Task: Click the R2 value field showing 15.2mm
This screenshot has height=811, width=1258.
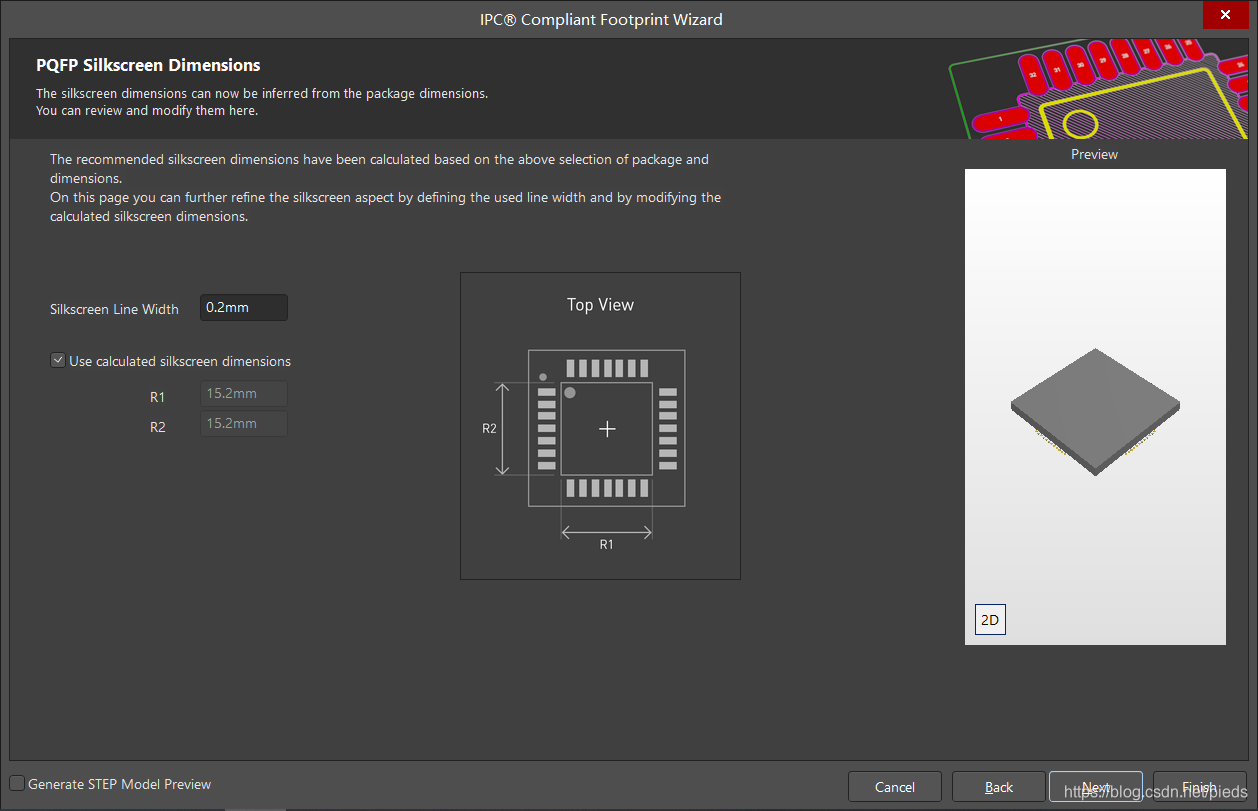Action: tap(244, 424)
